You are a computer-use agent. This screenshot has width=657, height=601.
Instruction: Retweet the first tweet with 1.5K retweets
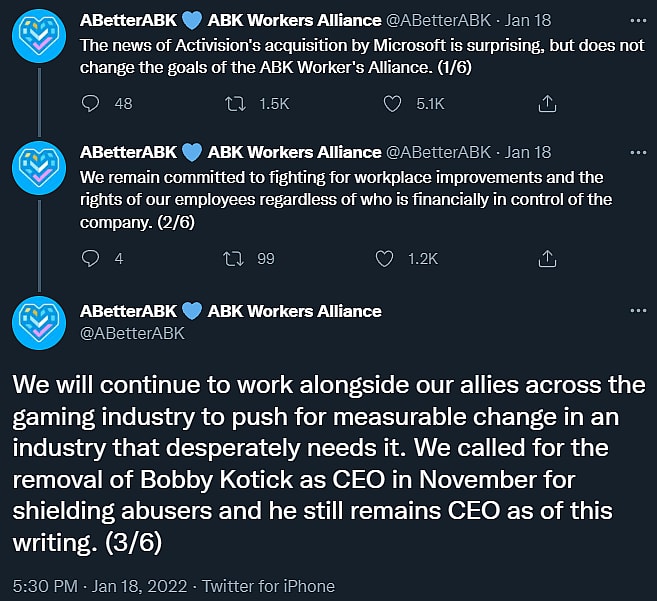(x=237, y=102)
